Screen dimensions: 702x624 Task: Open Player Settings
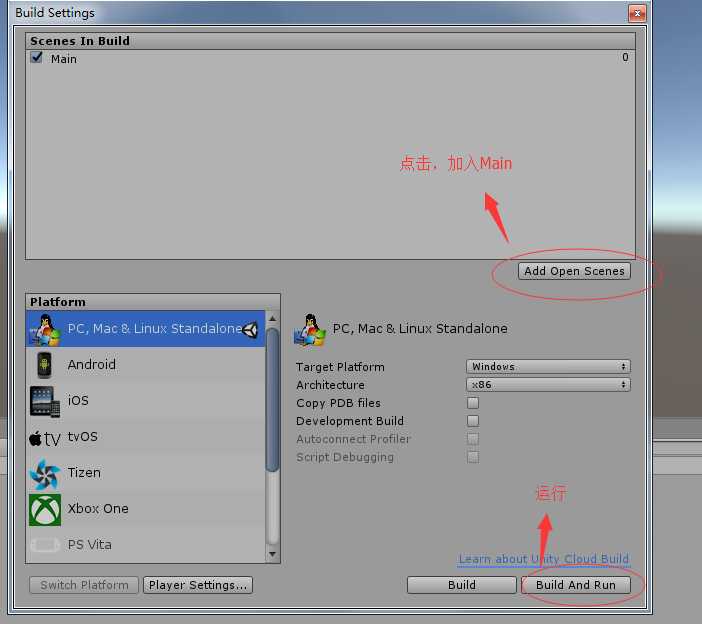click(198, 585)
